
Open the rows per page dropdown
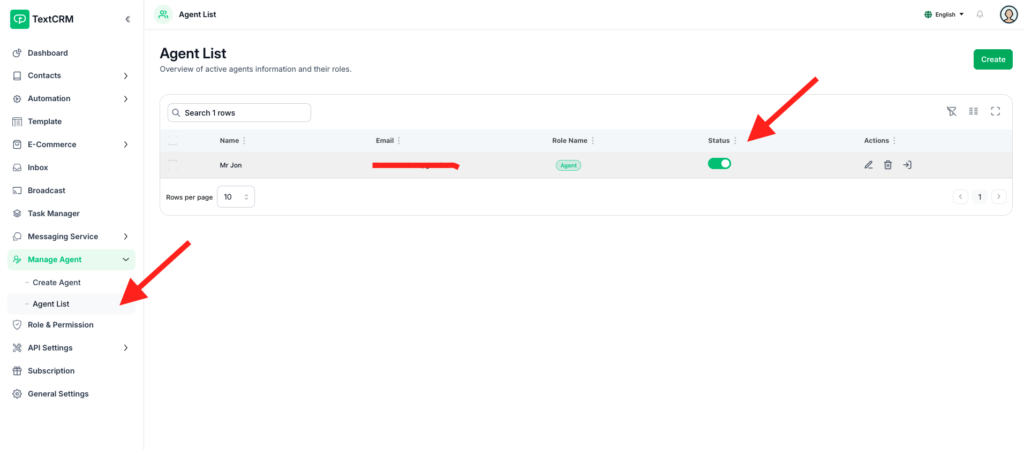(236, 197)
